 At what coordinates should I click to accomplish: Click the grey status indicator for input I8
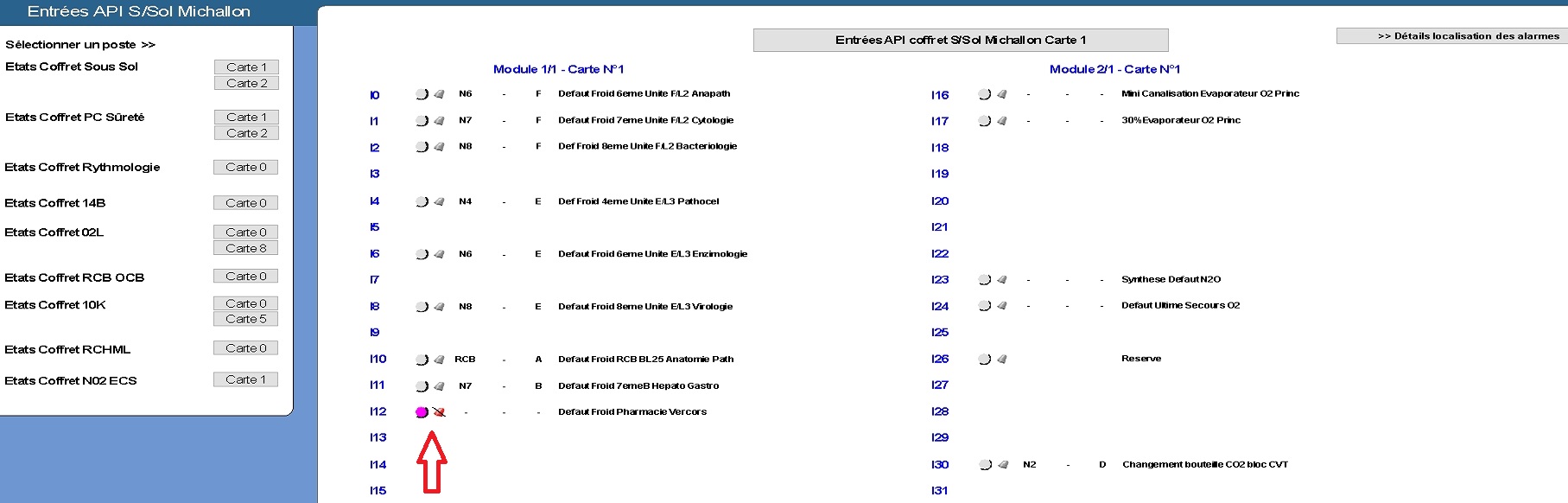tap(422, 307)
